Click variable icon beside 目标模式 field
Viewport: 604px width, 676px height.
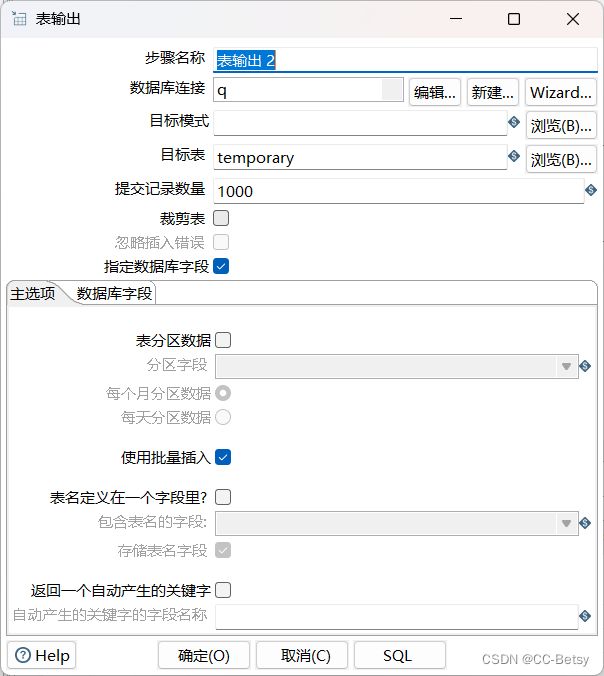(513, 122)
